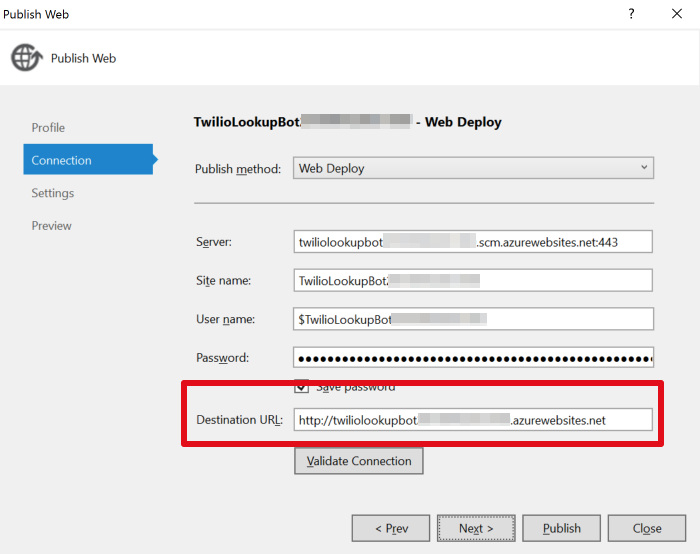Click the Publish button

coord(562,529)
